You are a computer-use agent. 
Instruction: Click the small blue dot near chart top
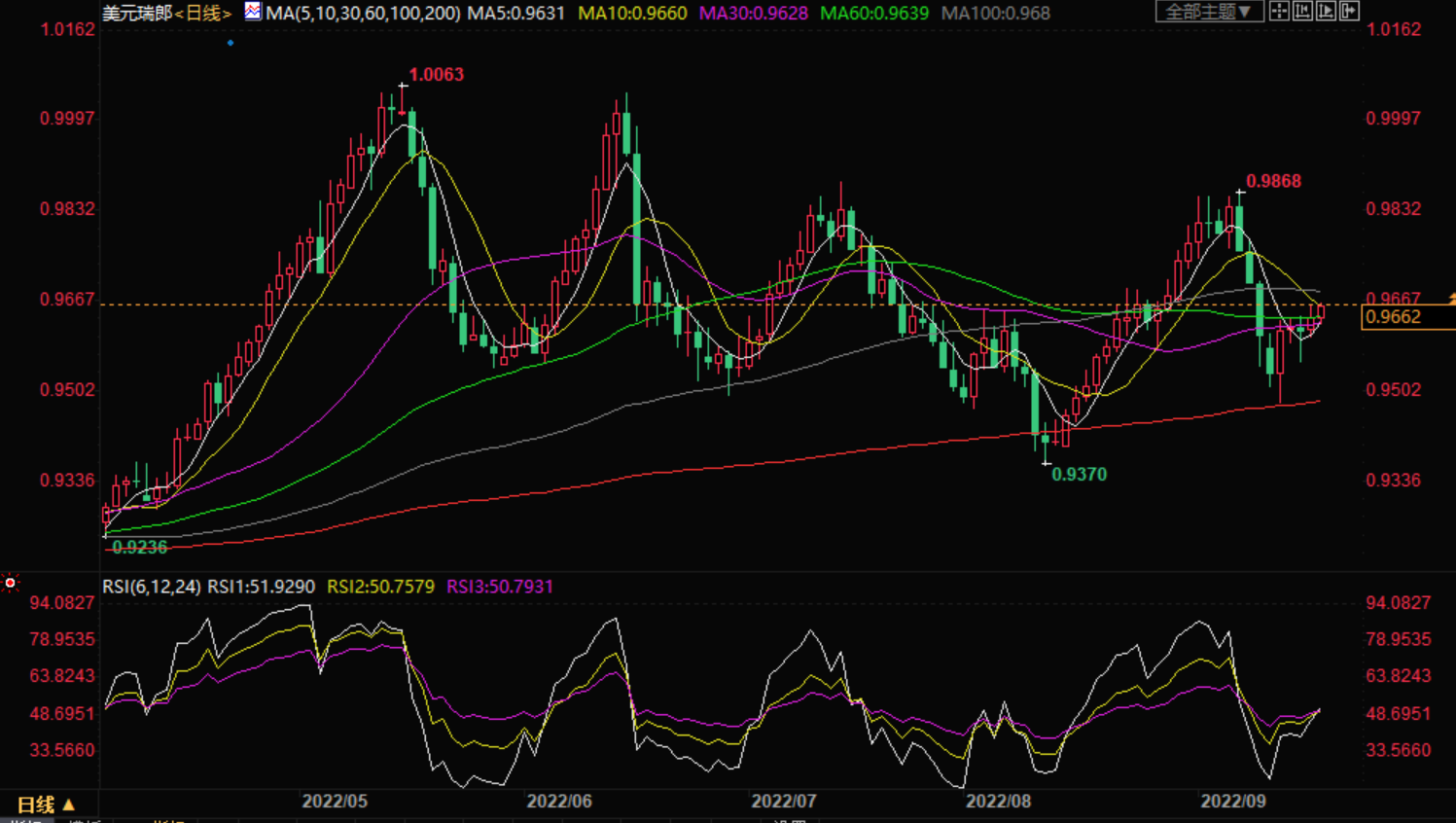(x=231, y=43)
